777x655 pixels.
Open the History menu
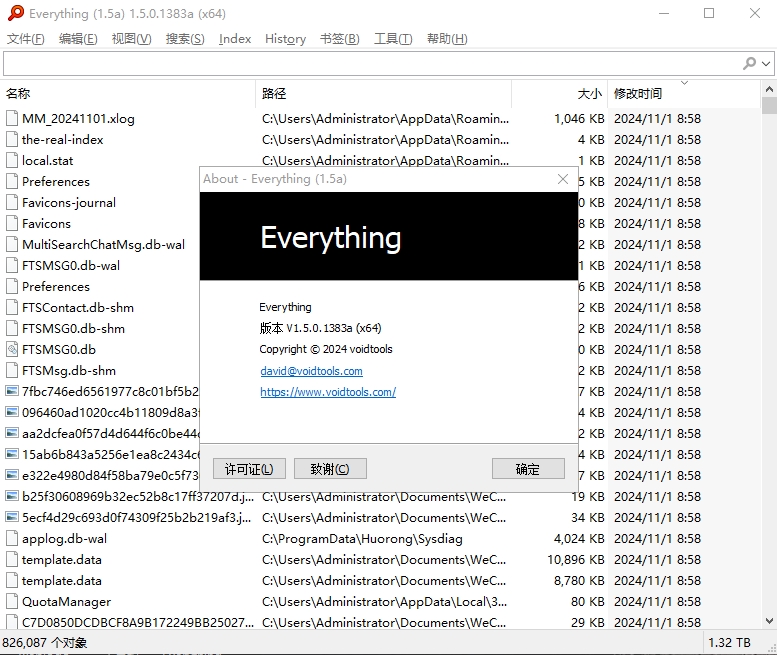click(285, 39)
